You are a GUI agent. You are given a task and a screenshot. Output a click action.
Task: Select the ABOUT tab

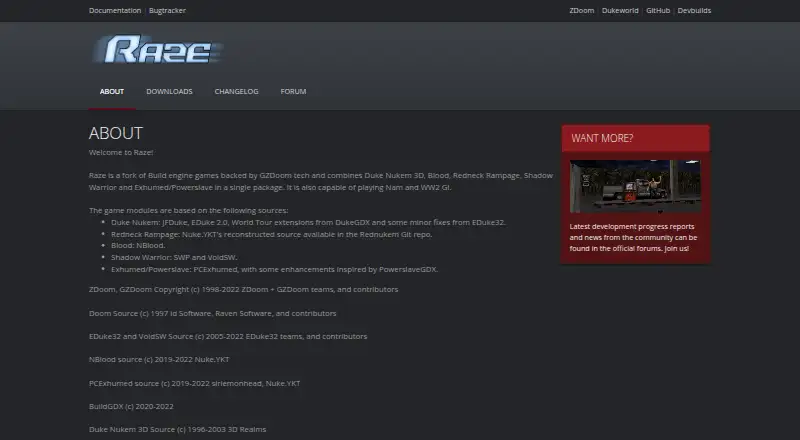(x=112, y=91)
